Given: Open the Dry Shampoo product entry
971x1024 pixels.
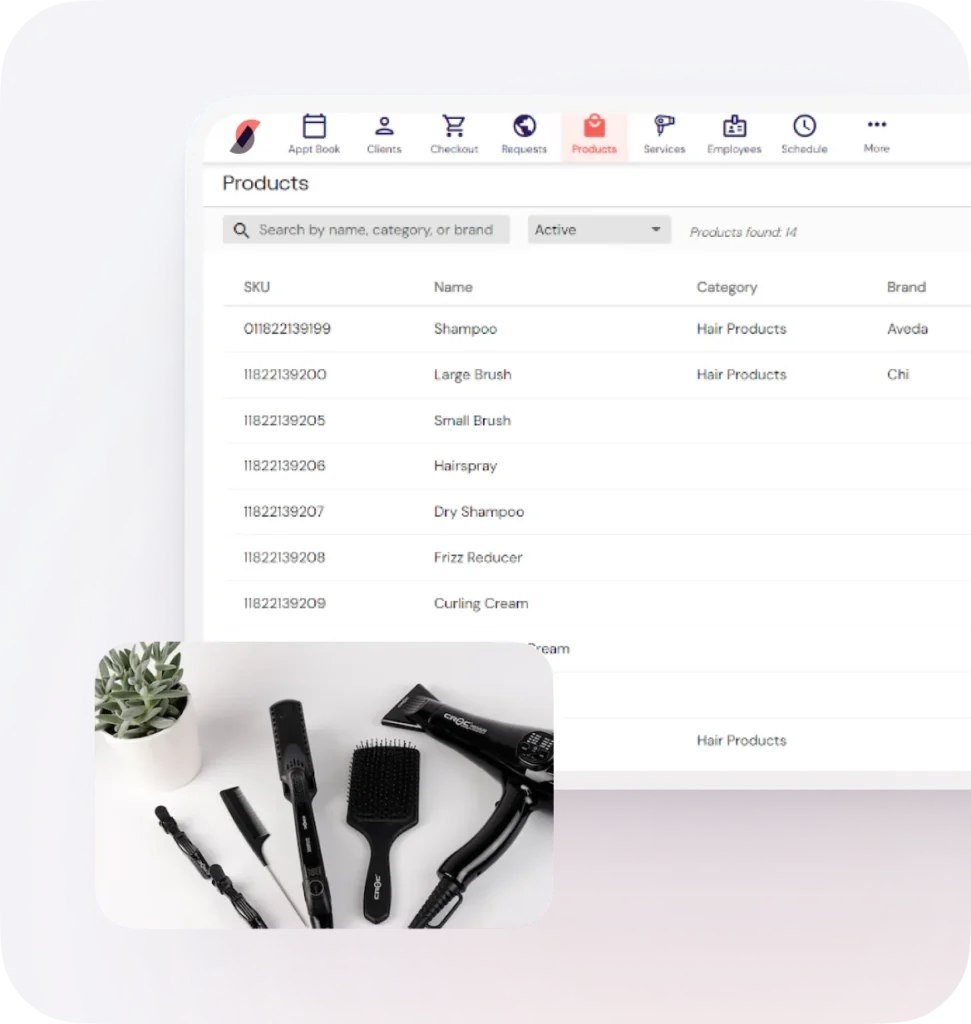Looking at the screenshot, I should tap(478, 512).
